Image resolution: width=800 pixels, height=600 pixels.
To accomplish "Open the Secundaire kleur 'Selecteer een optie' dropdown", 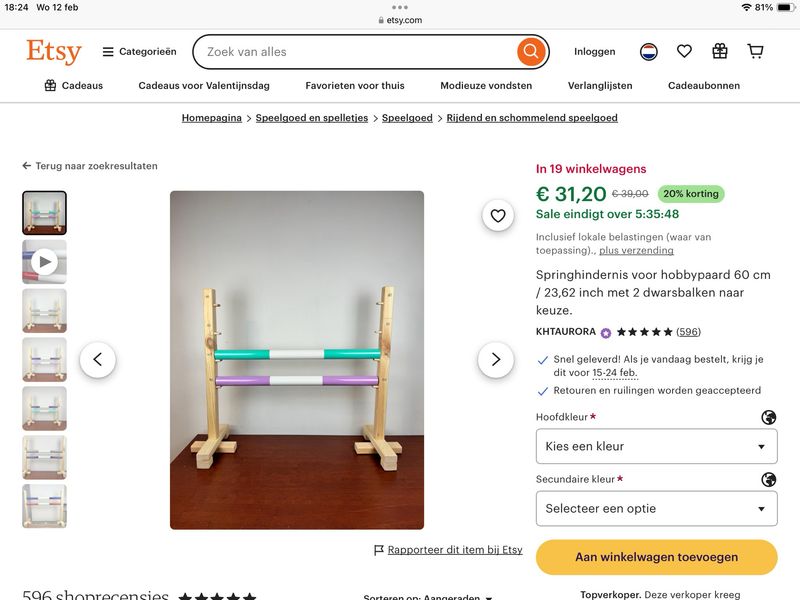I will (x=657, y=509).
